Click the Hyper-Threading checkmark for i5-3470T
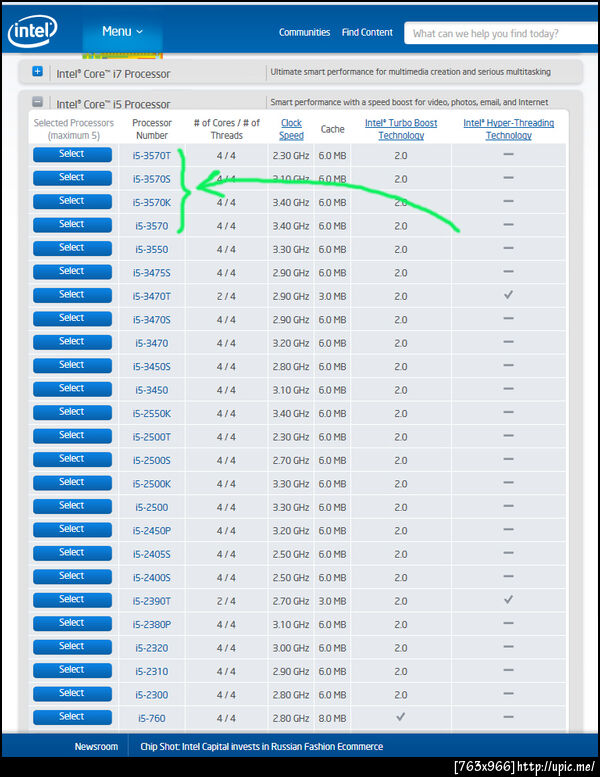 pyautogui.click(x=508, y=295)
